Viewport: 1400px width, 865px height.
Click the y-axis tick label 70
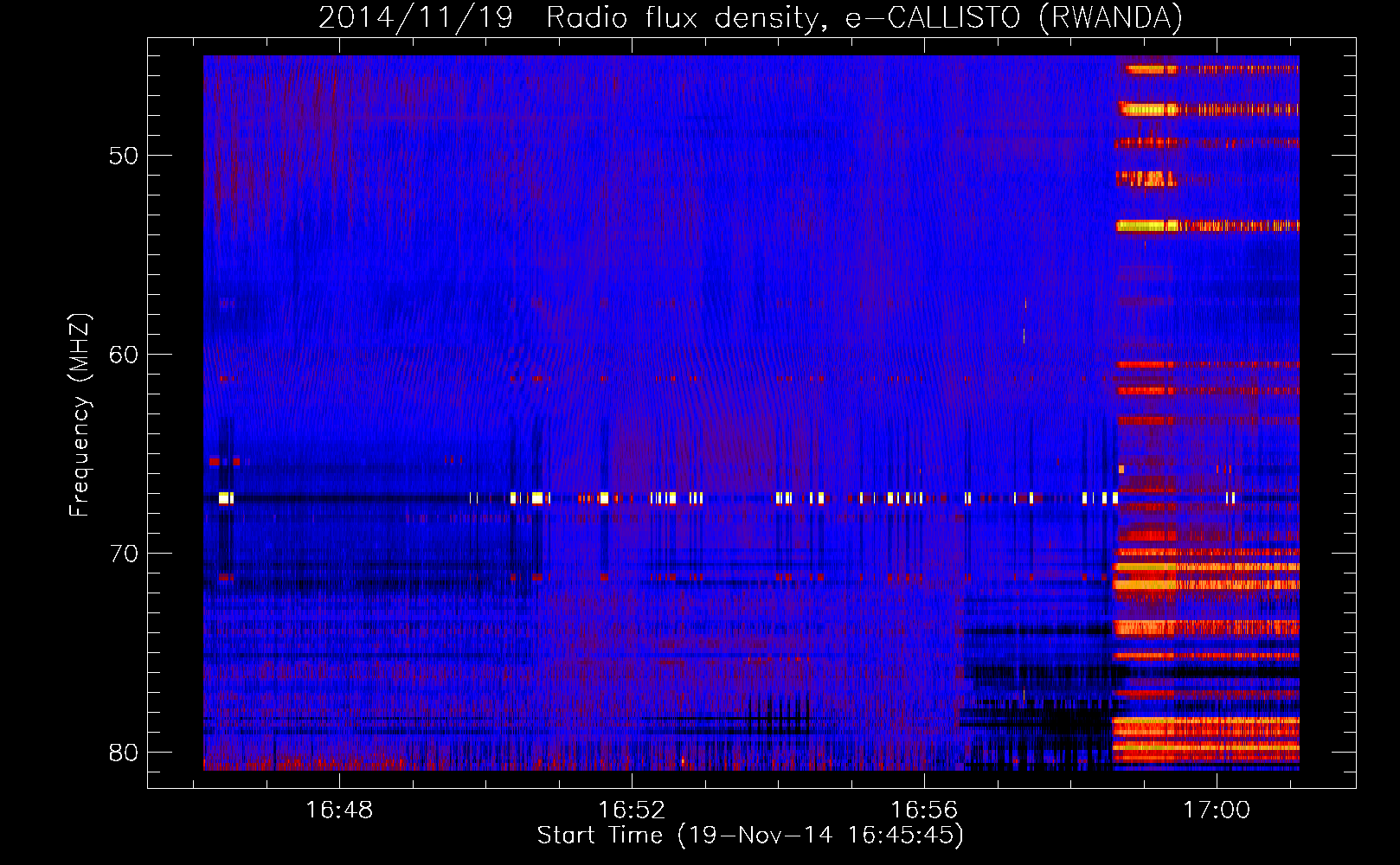point(124,554)
